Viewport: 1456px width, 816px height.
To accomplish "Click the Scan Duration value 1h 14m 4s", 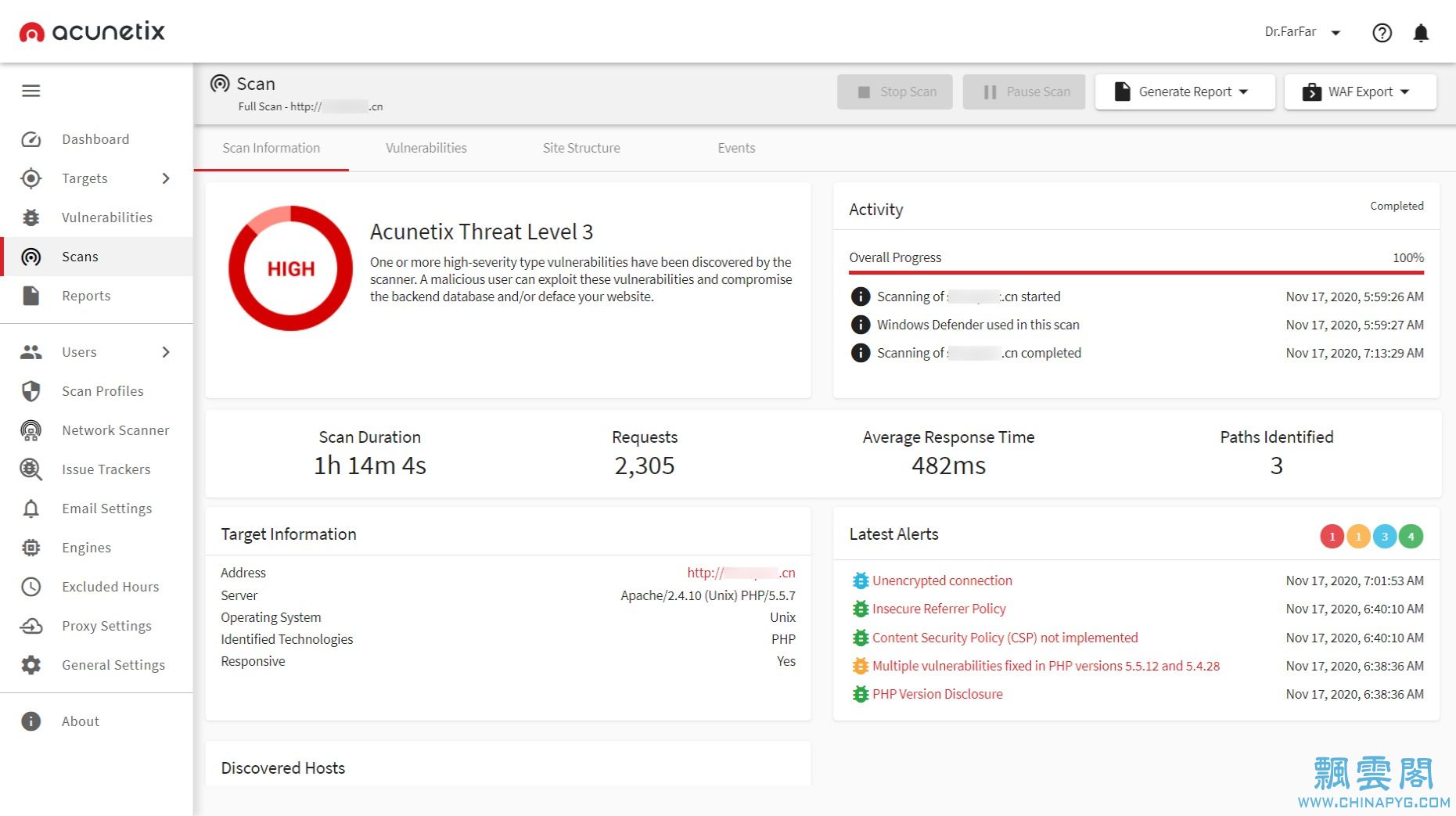I will coord(370,466).
